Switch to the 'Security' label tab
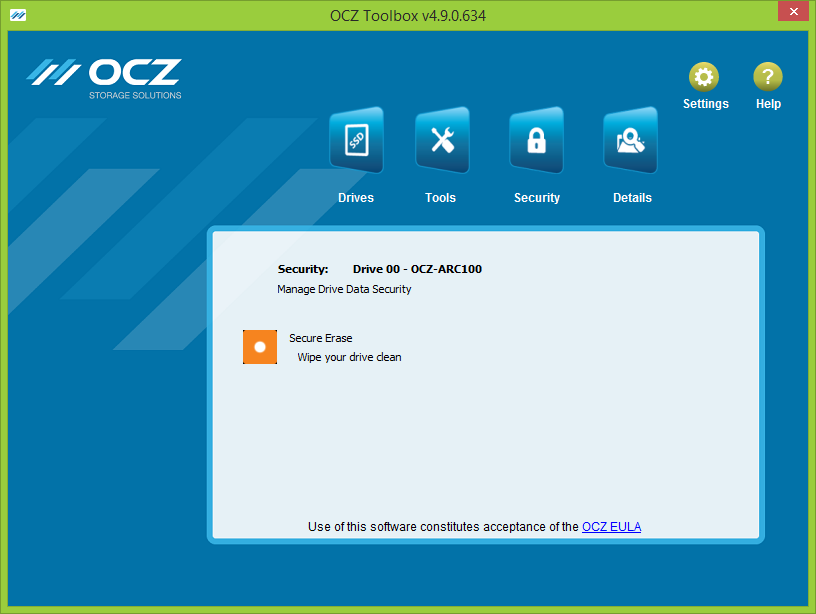Screen dimensions: 816x614 [537, 198]
